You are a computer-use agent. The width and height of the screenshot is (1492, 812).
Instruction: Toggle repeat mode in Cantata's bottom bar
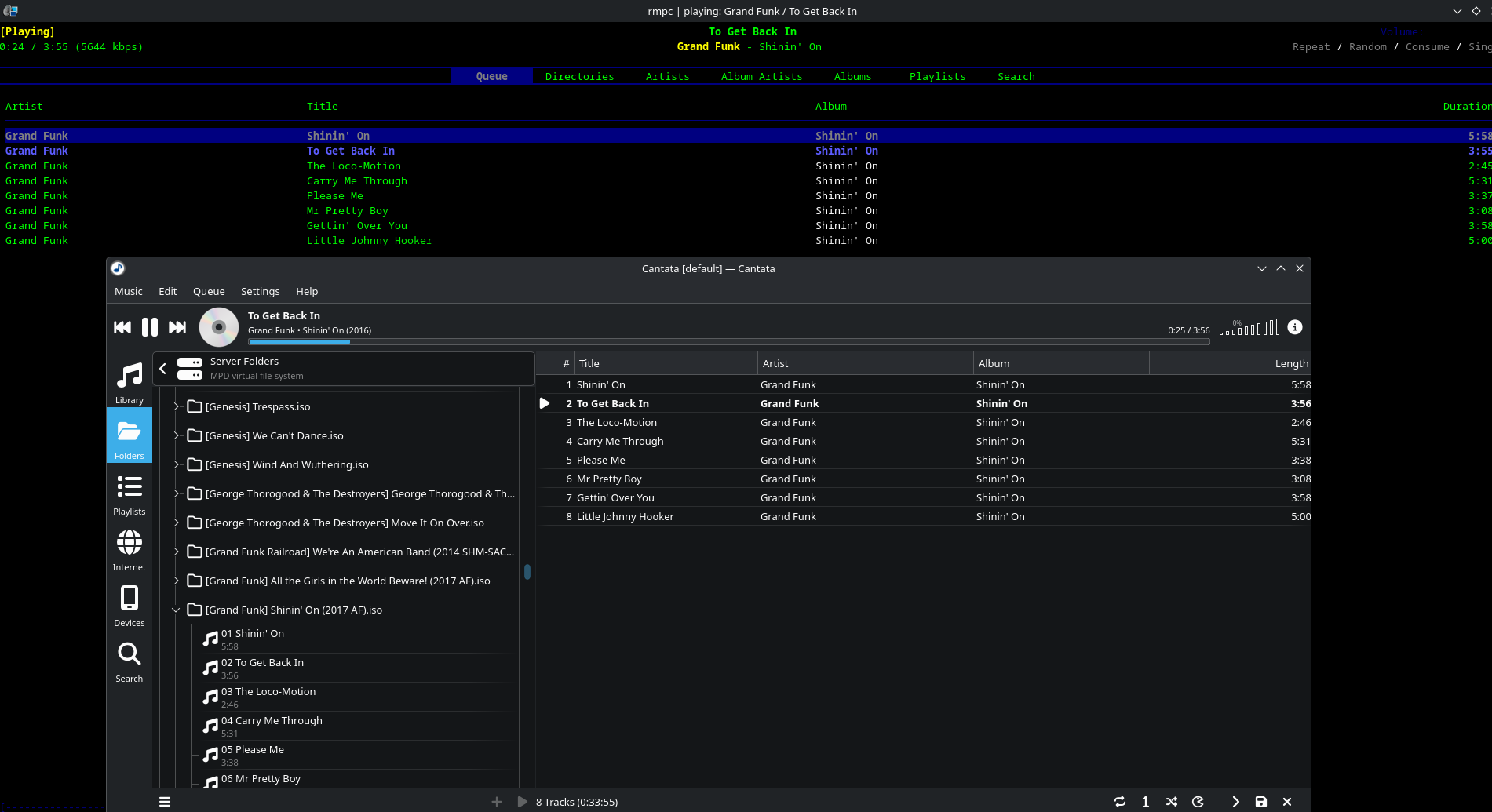pyautogui.click(x=1120, y=802)
